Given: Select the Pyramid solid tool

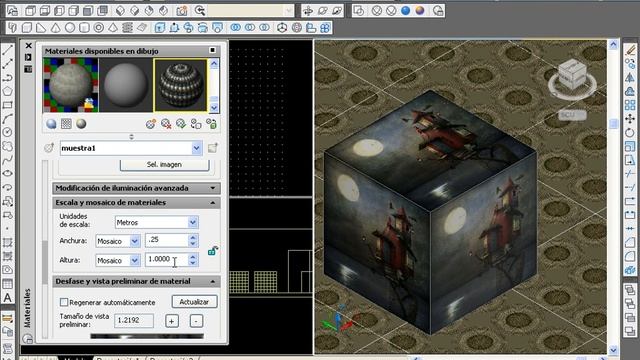Looking at the screenshot, I should coord(113,27).
